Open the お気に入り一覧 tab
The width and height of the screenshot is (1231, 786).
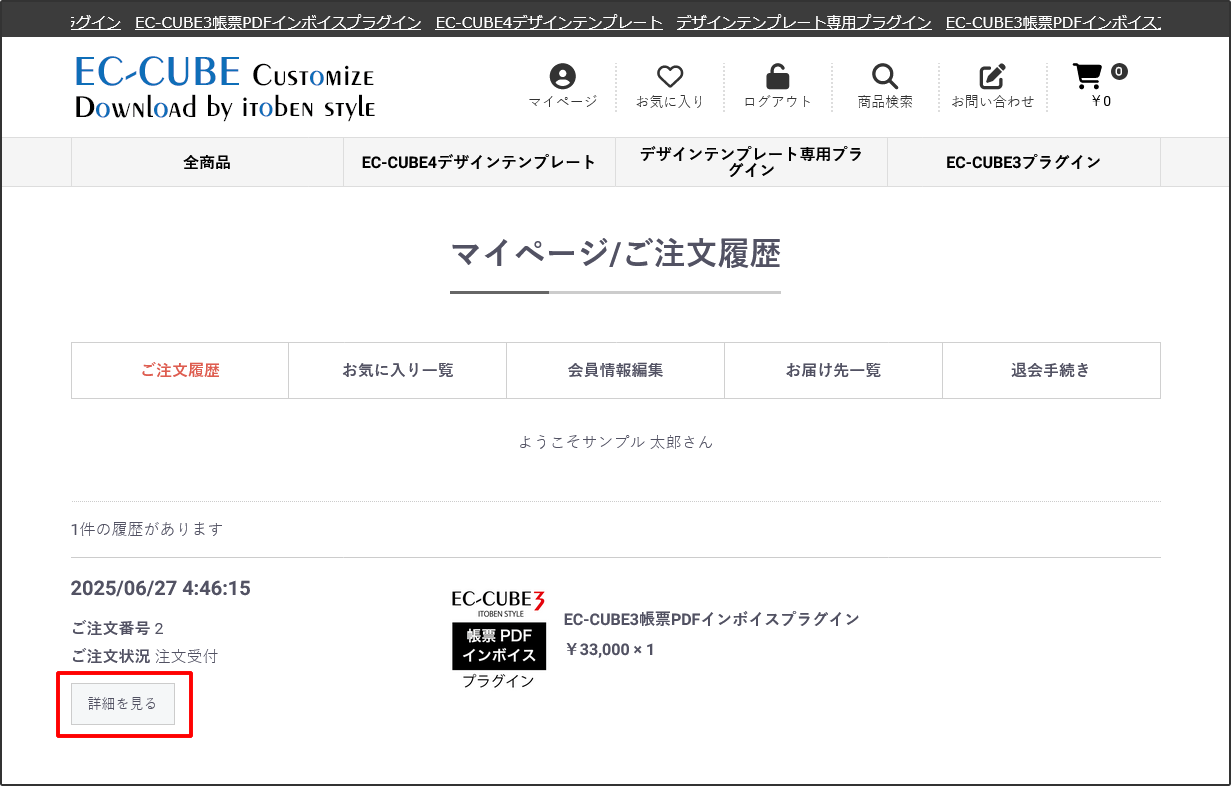398,370
